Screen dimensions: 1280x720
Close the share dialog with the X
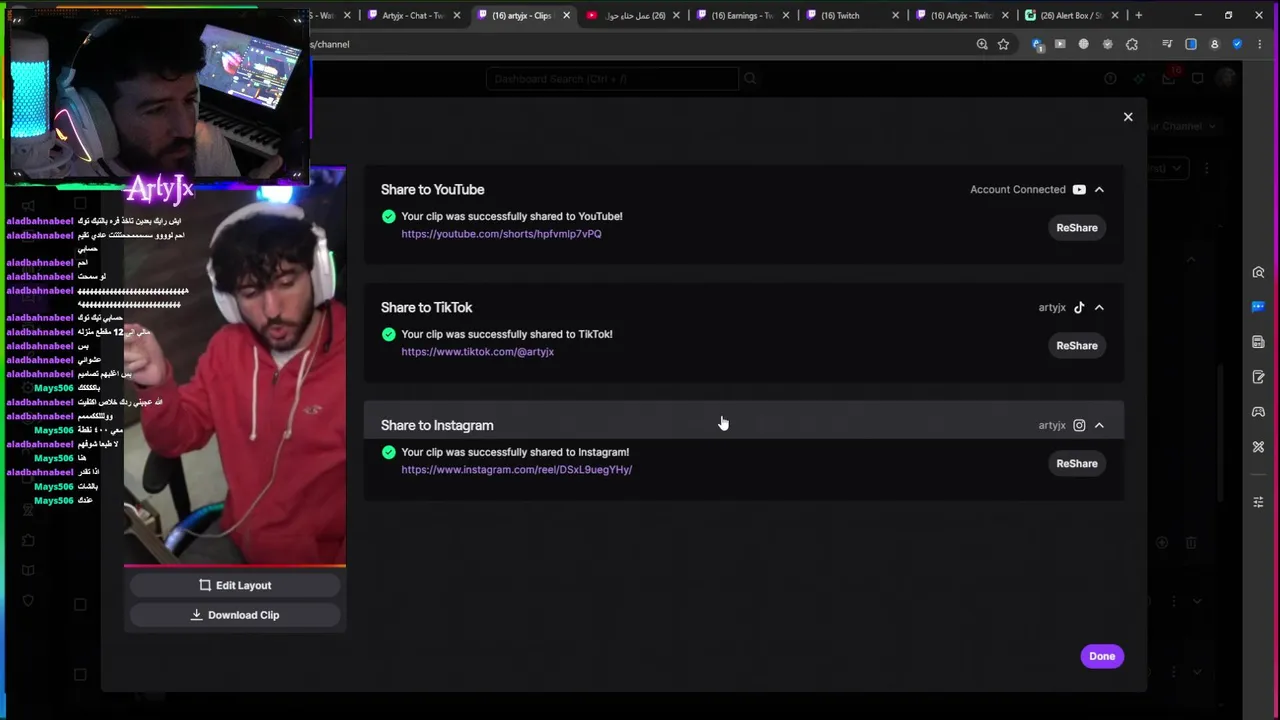tap(1128, 117)
